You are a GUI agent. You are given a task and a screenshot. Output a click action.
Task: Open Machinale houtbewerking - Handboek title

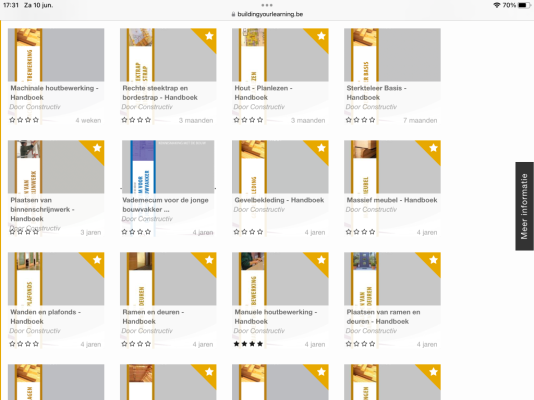[x=54, y=93]
